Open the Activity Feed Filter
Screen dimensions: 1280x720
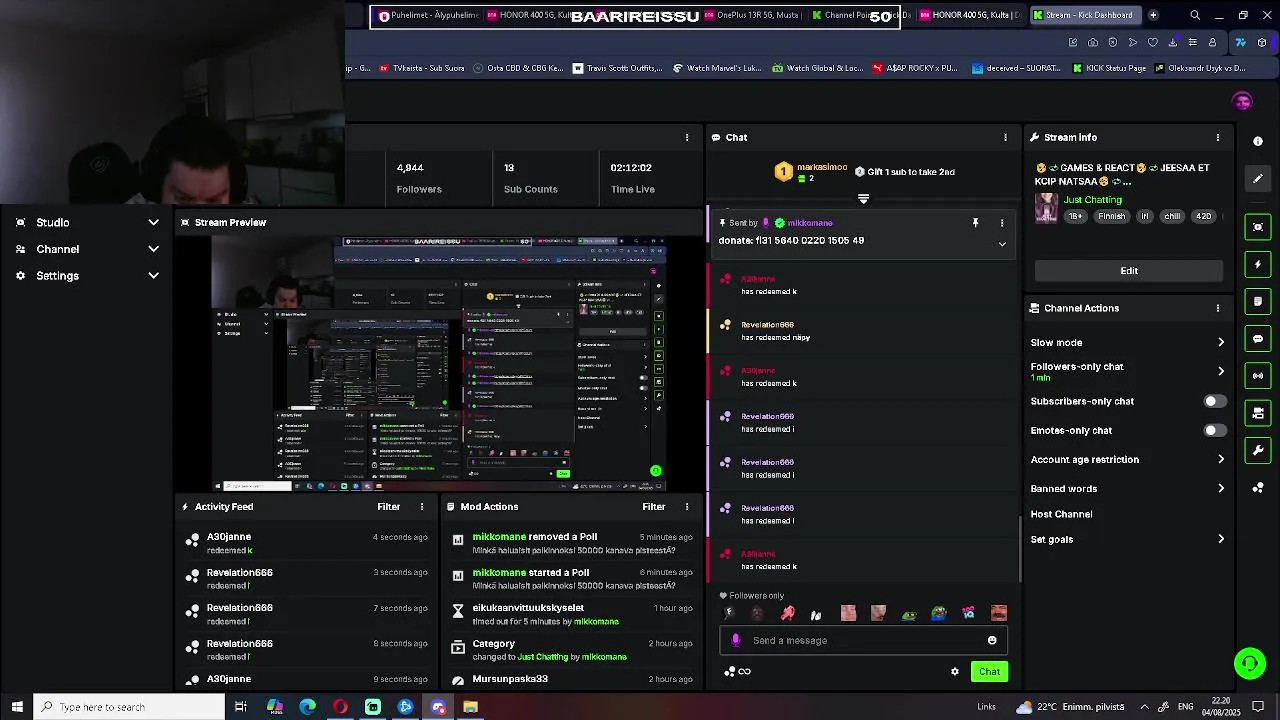pyautogui.click(x=389, y=507)
